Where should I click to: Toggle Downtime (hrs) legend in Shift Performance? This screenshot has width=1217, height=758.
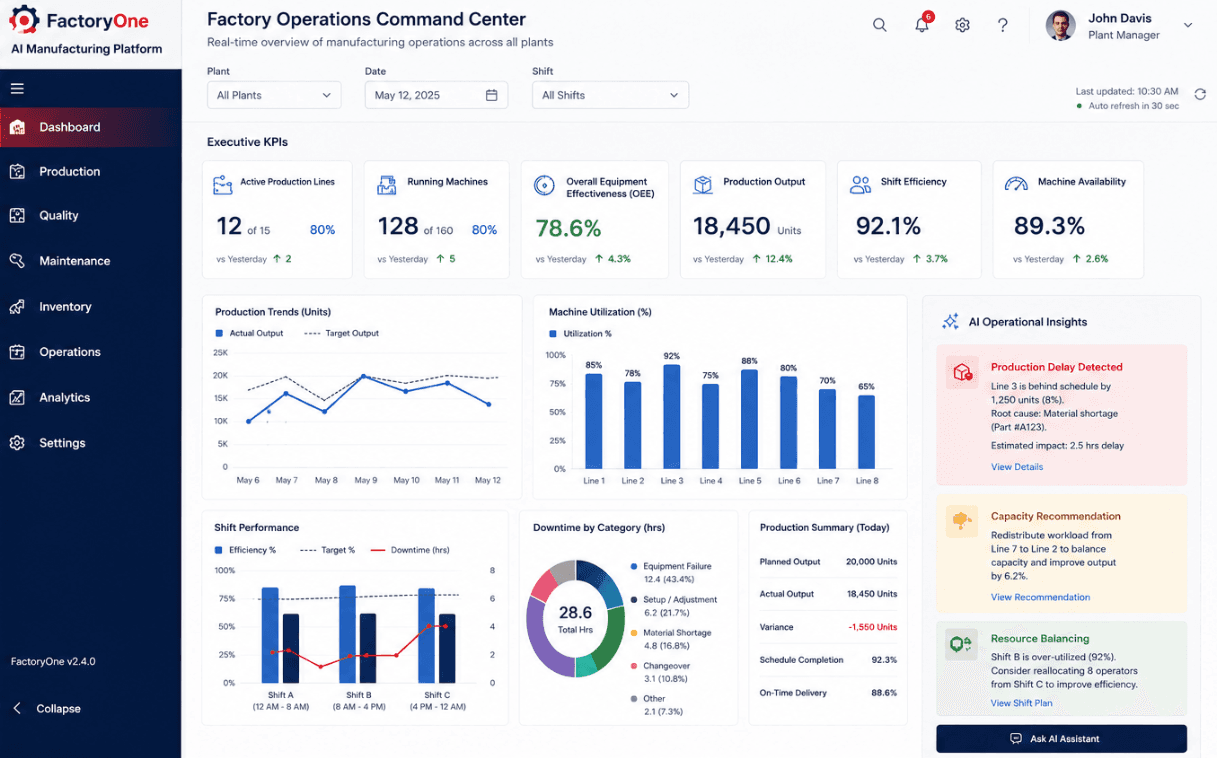410,550
